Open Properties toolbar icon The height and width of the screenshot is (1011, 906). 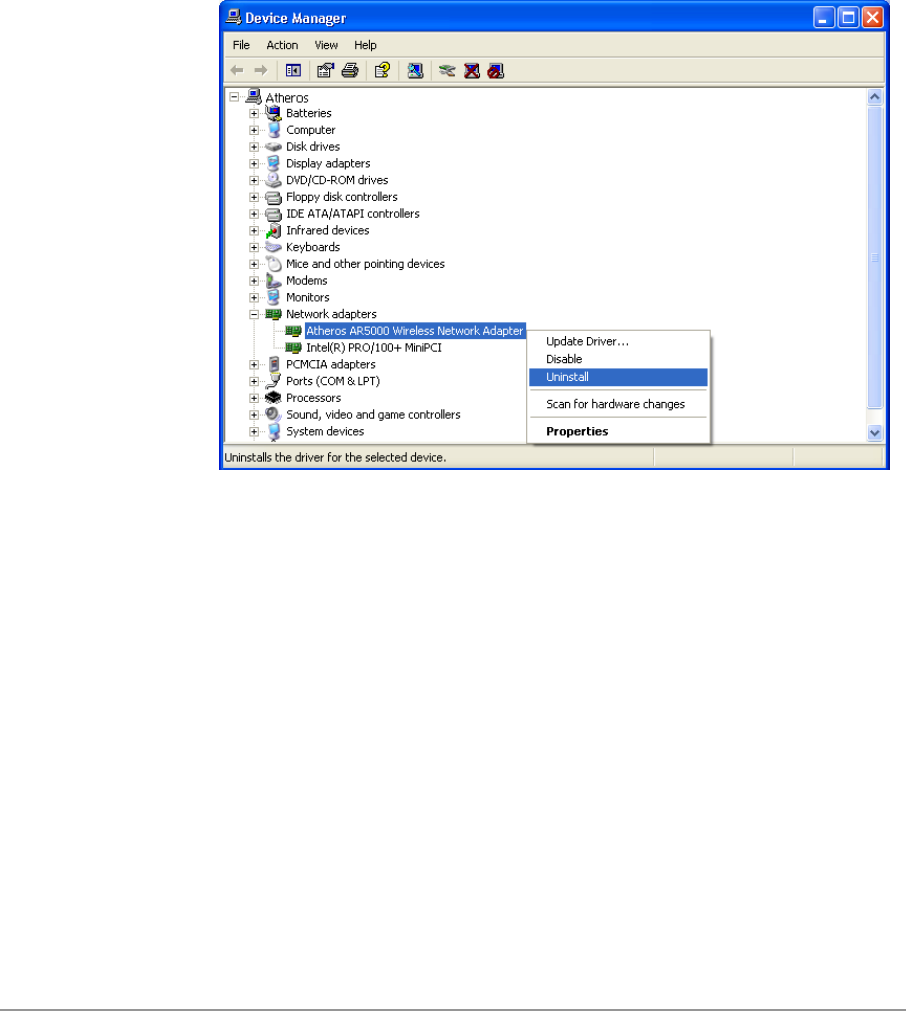point(326,70)
